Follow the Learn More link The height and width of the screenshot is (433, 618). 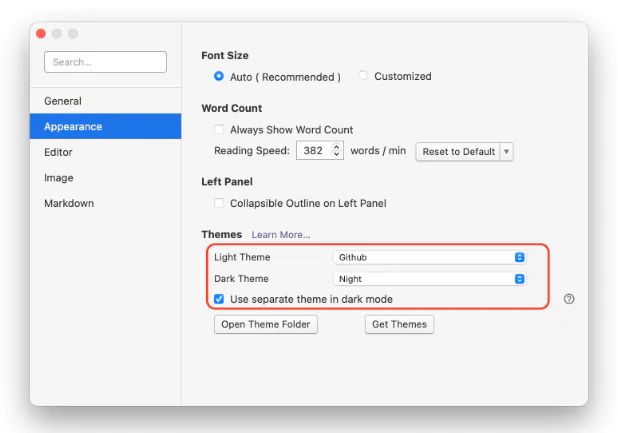[x=280, y=235]
